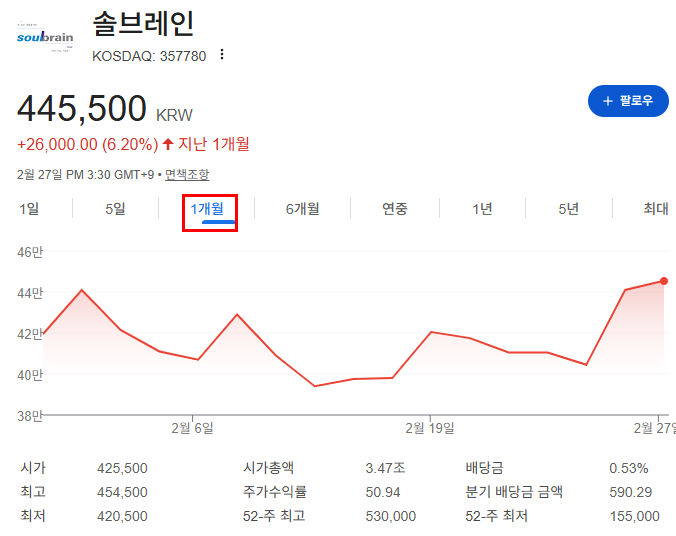Select the 연중 chart tab
Viewport: 676px width, 536px height.
395,209
